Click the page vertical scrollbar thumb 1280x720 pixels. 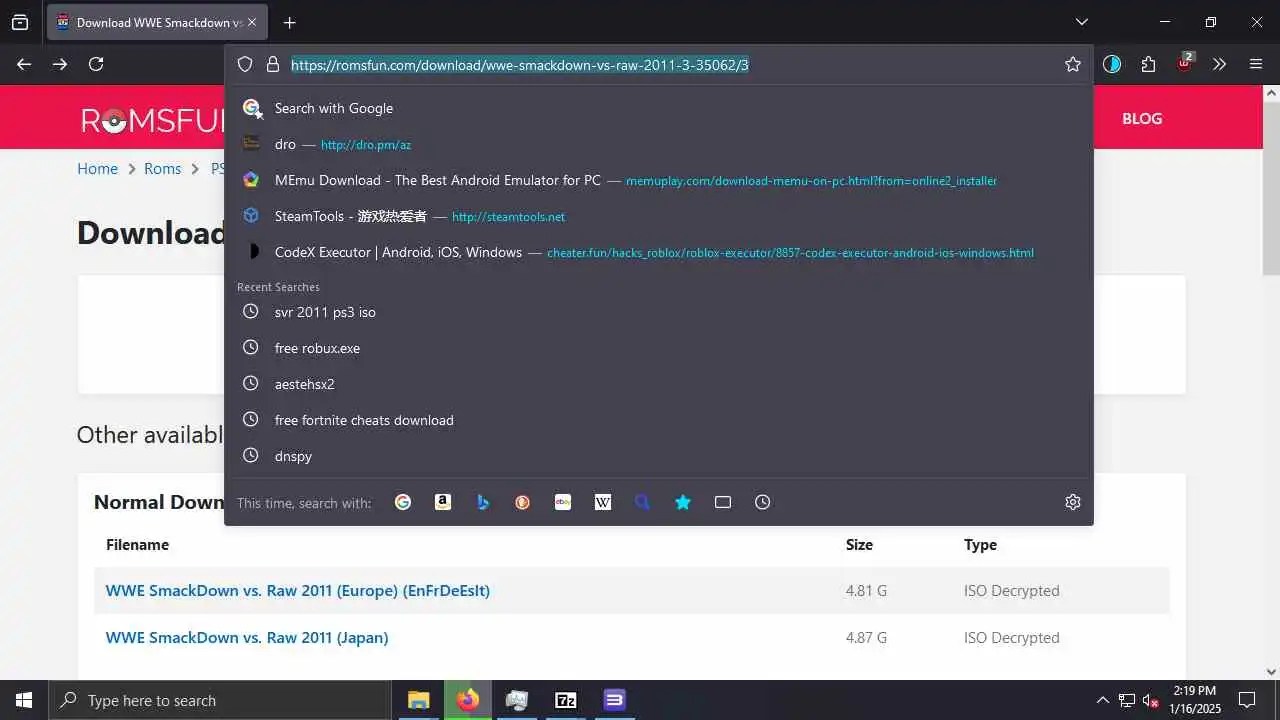coord(1271,188)
